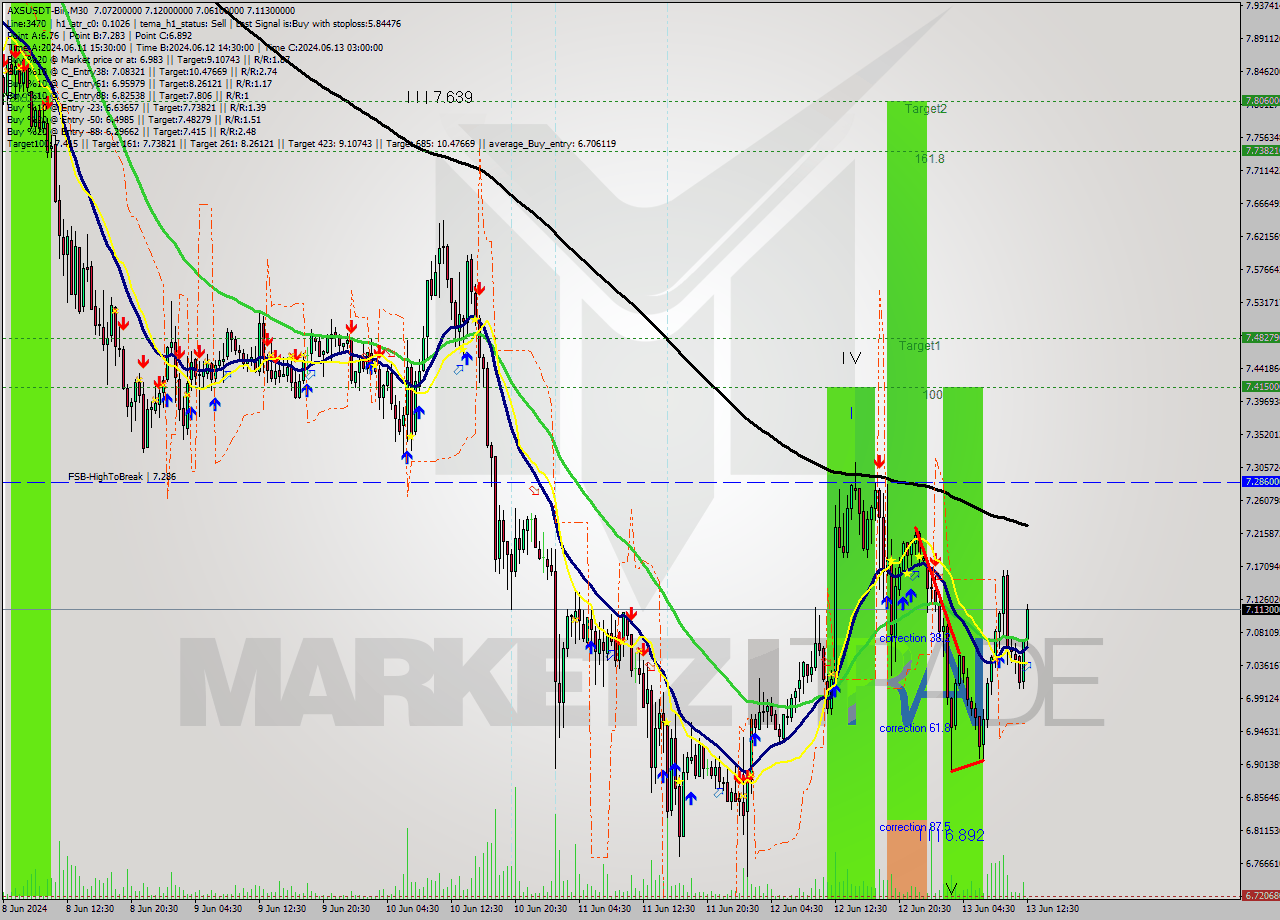Click the current price 7.11300 tag
This screenshot has width=1280, height=920.
[x=1261, y=609]
